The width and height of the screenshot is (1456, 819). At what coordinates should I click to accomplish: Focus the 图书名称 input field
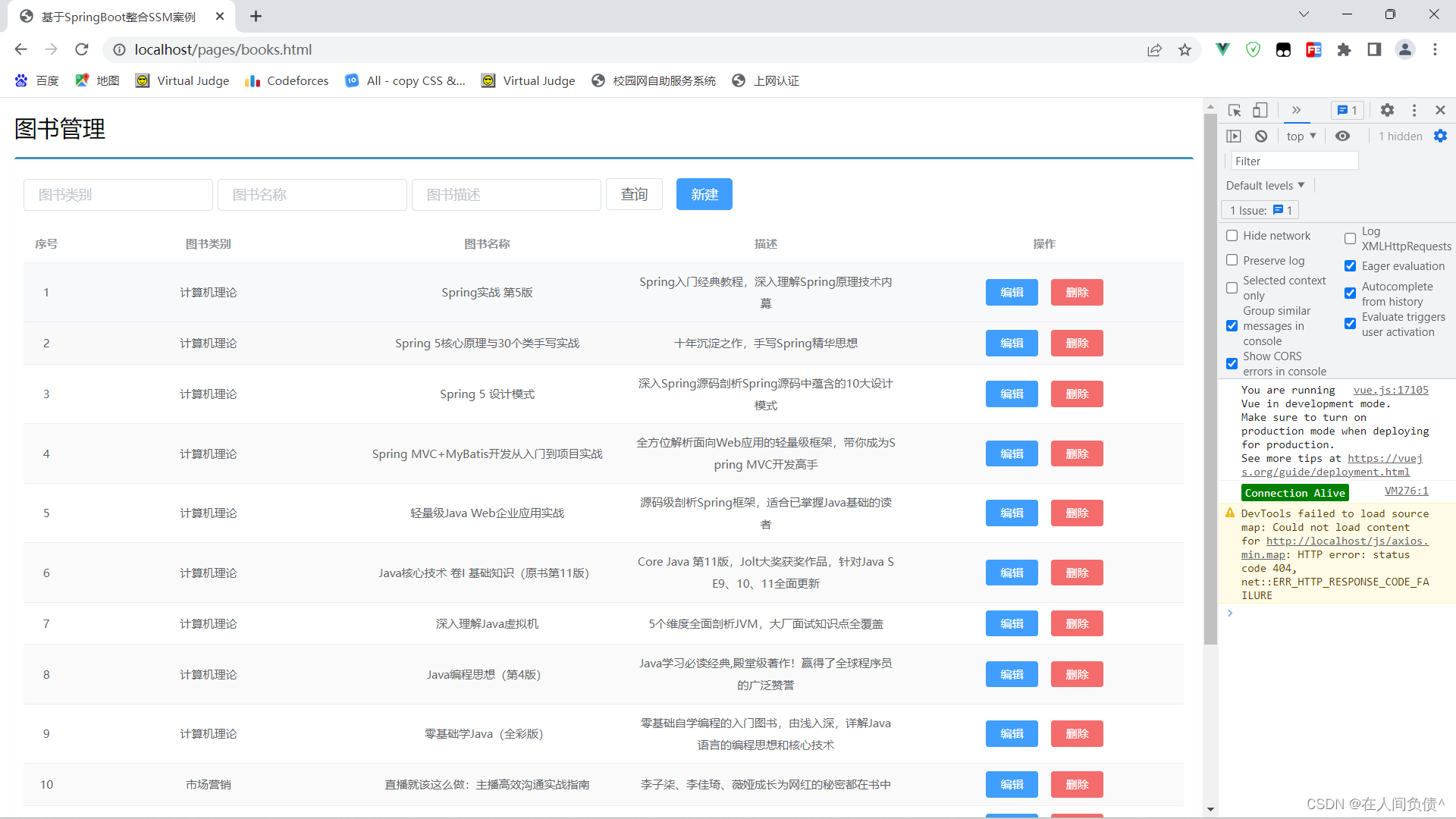(312, 195)
